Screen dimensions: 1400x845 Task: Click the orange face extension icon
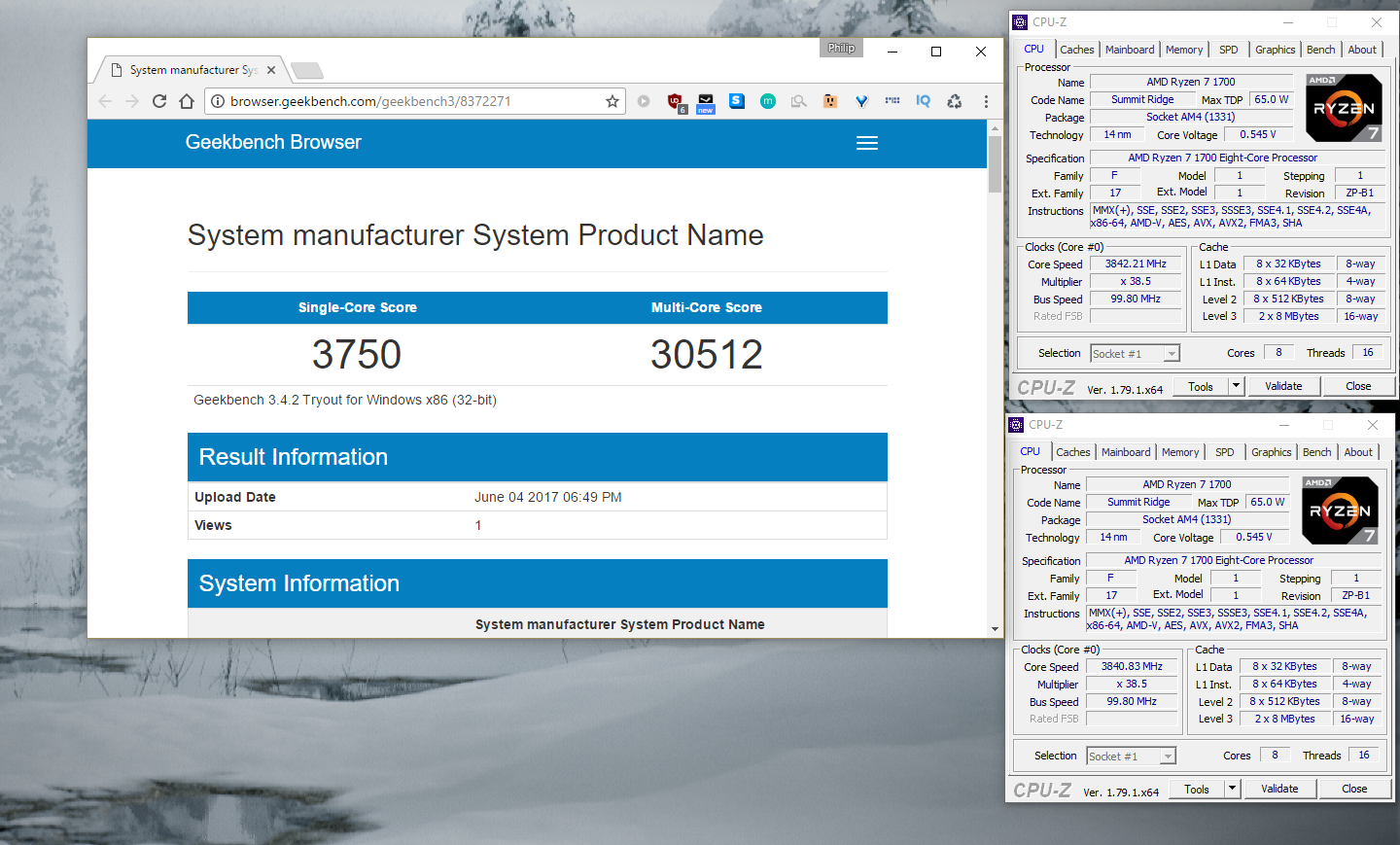830,101
